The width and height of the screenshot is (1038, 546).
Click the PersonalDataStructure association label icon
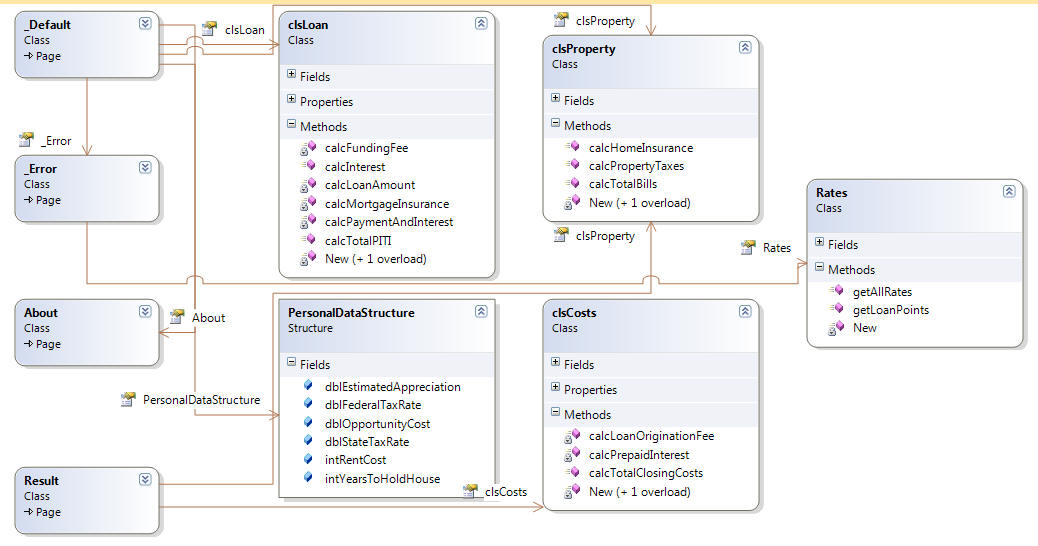(128, 399)
